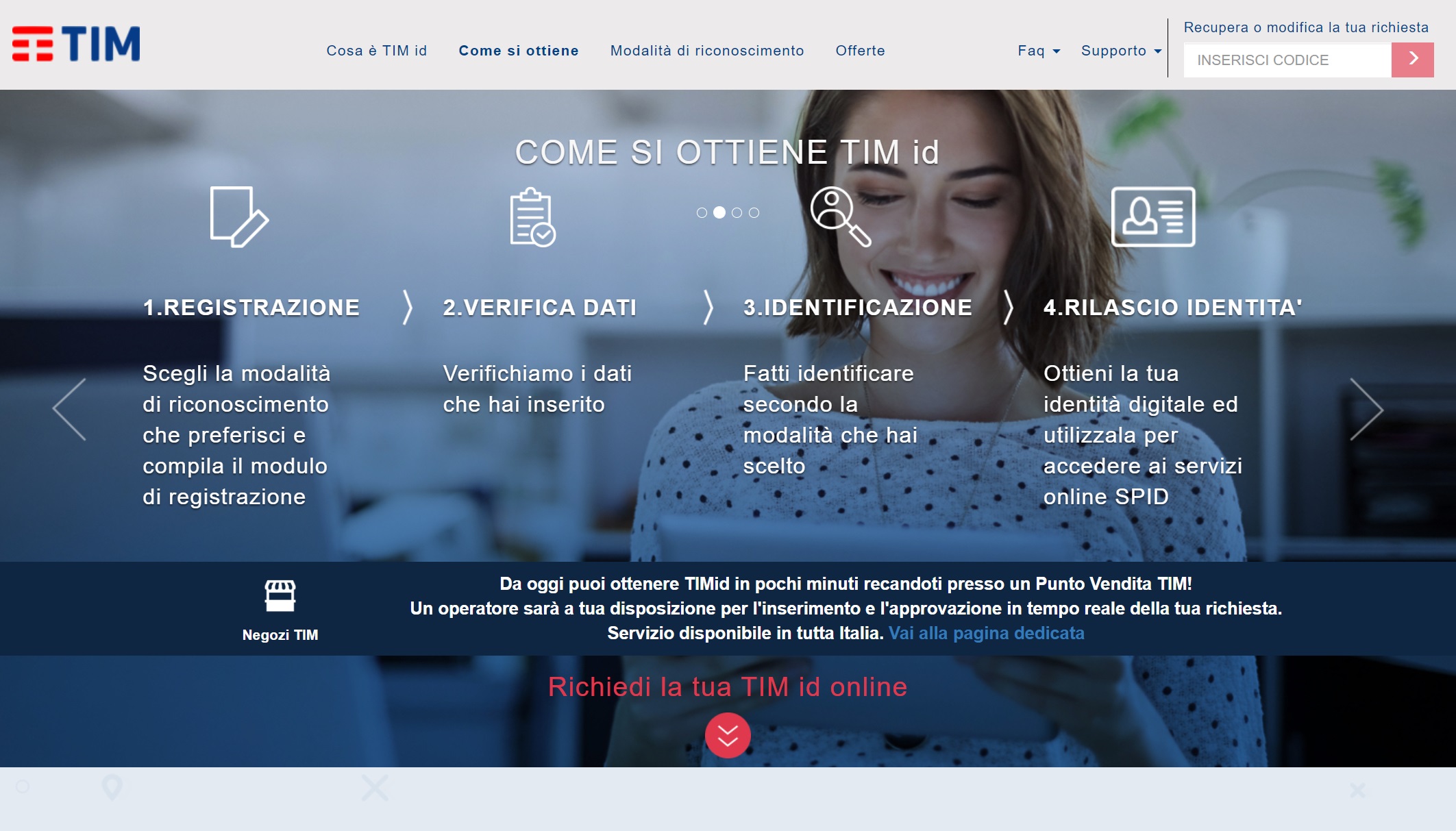1456x831 pixels.
Task: Focus the INSERISCI CODICE input field
Action: pyautogui.click(x=1287, y=60)
